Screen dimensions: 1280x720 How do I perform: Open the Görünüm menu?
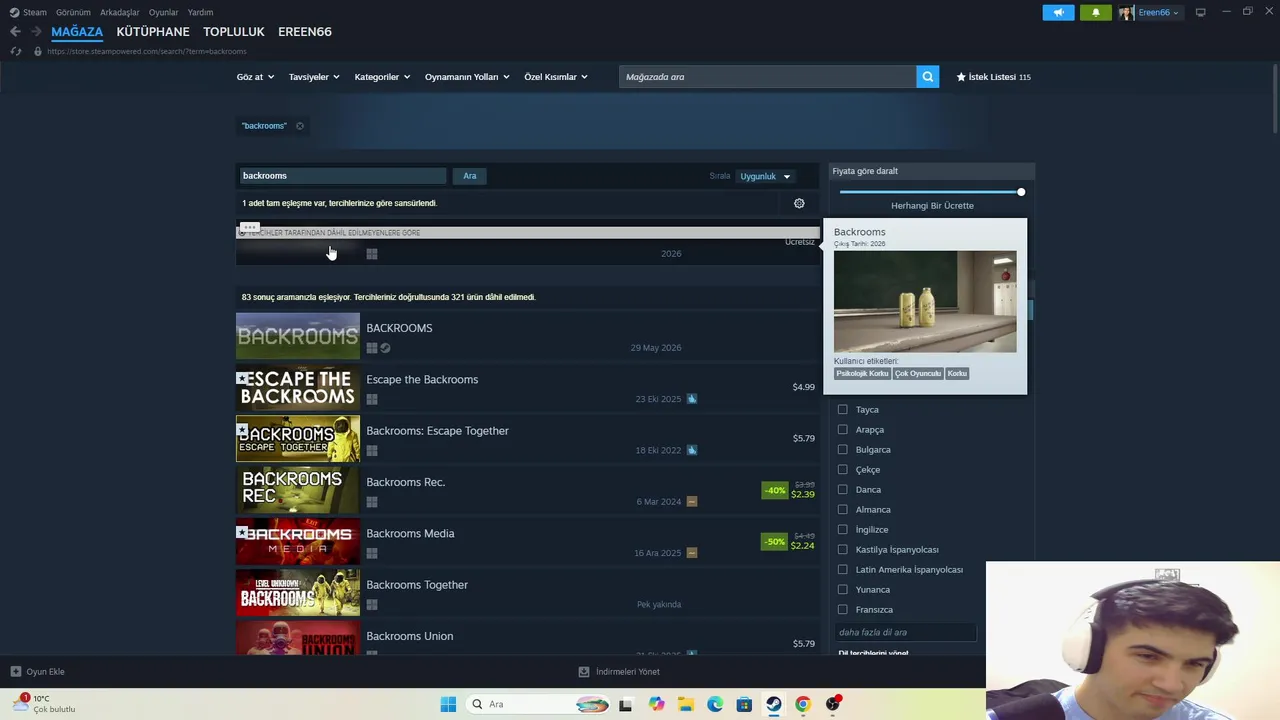pyautogui.click(x=73, y=12)
